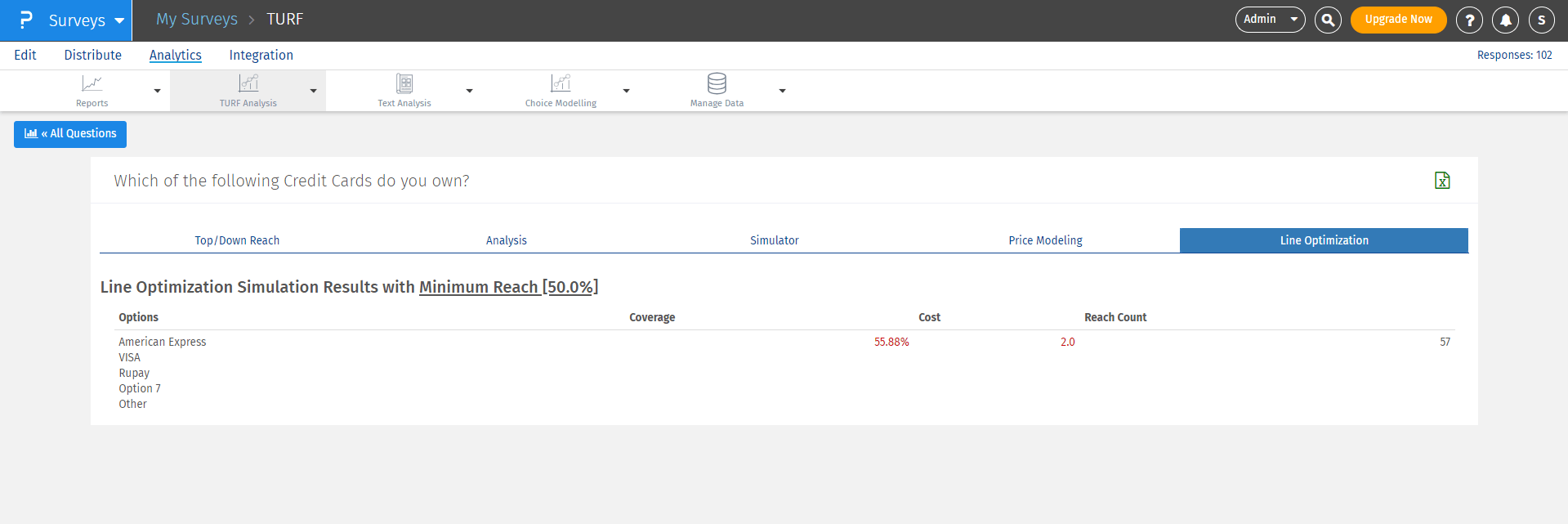1568x524 pixels.
Task: Expand the Choice Modelling dropdown arrow
Action: (626, 91)
